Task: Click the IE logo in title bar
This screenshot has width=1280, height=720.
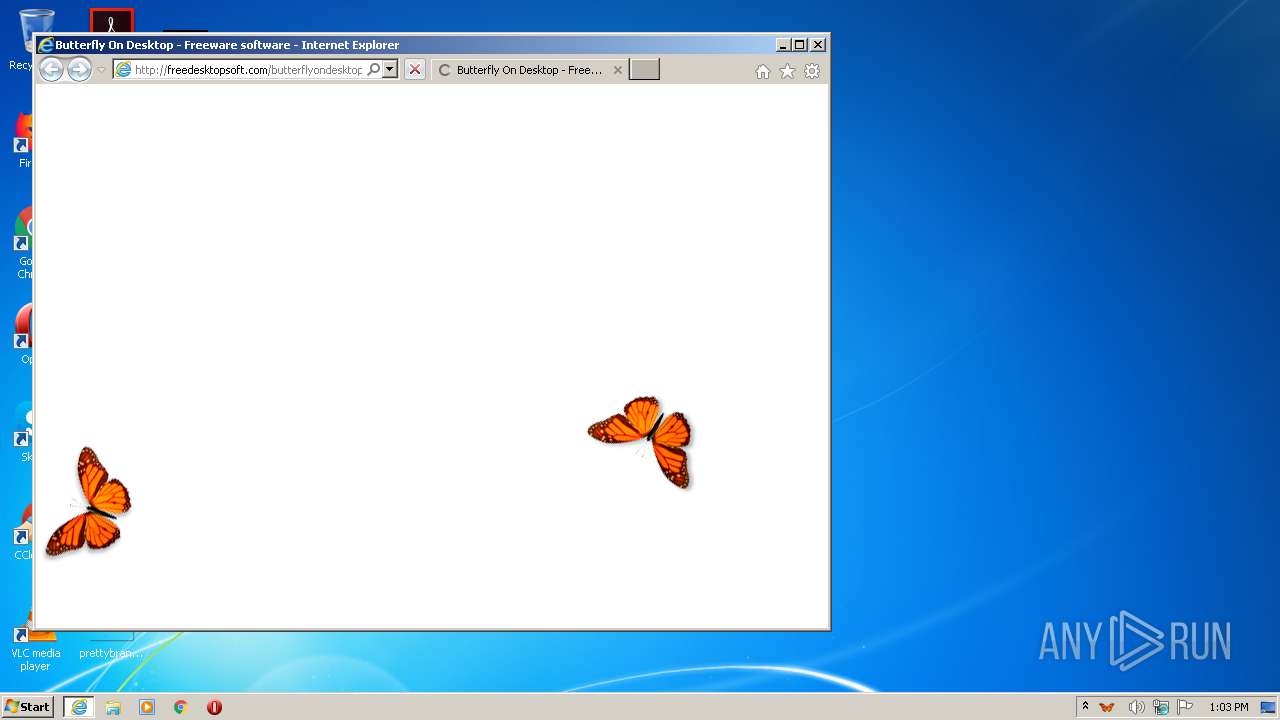Action: click(45, 44)
